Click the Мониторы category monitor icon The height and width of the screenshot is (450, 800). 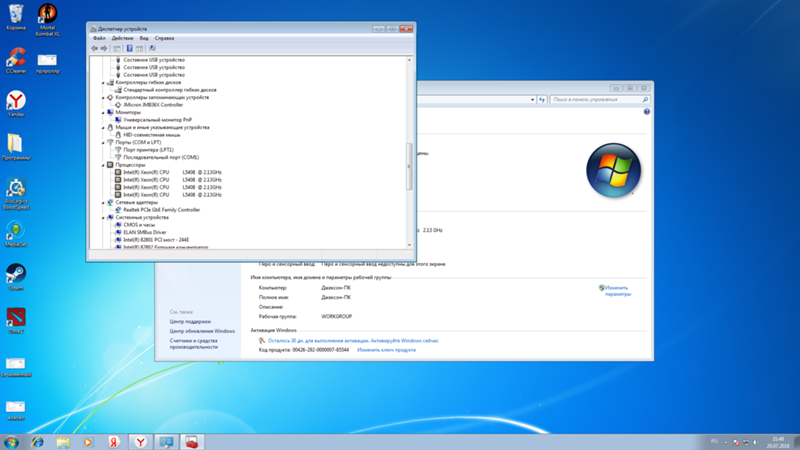110,112
